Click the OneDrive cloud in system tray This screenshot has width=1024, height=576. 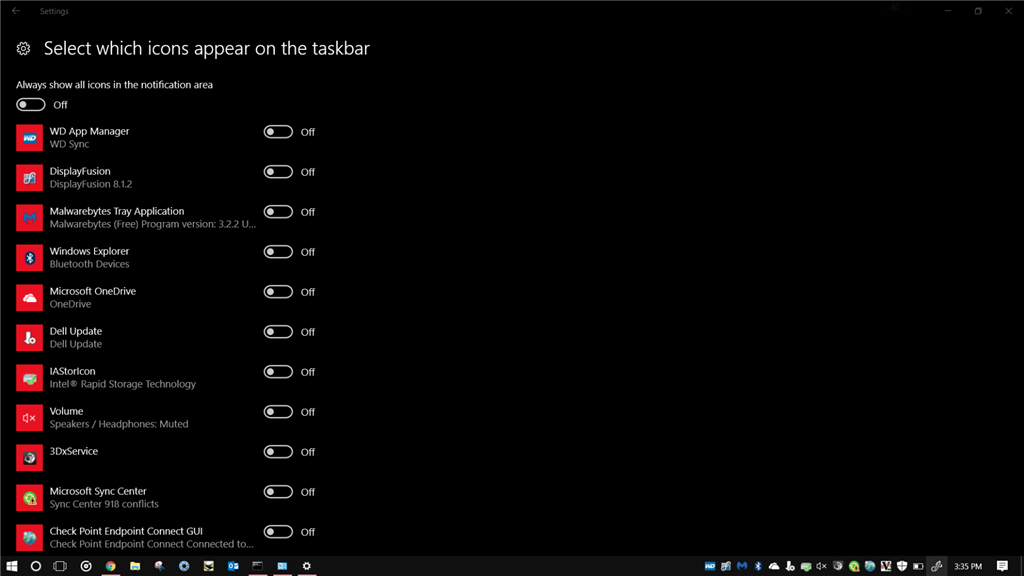[x=774, y=566]
